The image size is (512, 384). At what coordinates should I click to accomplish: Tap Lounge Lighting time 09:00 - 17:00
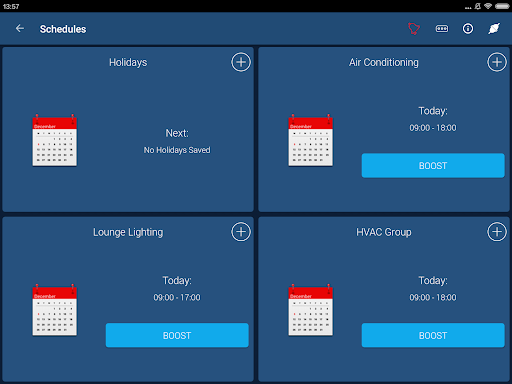[177, 297]
